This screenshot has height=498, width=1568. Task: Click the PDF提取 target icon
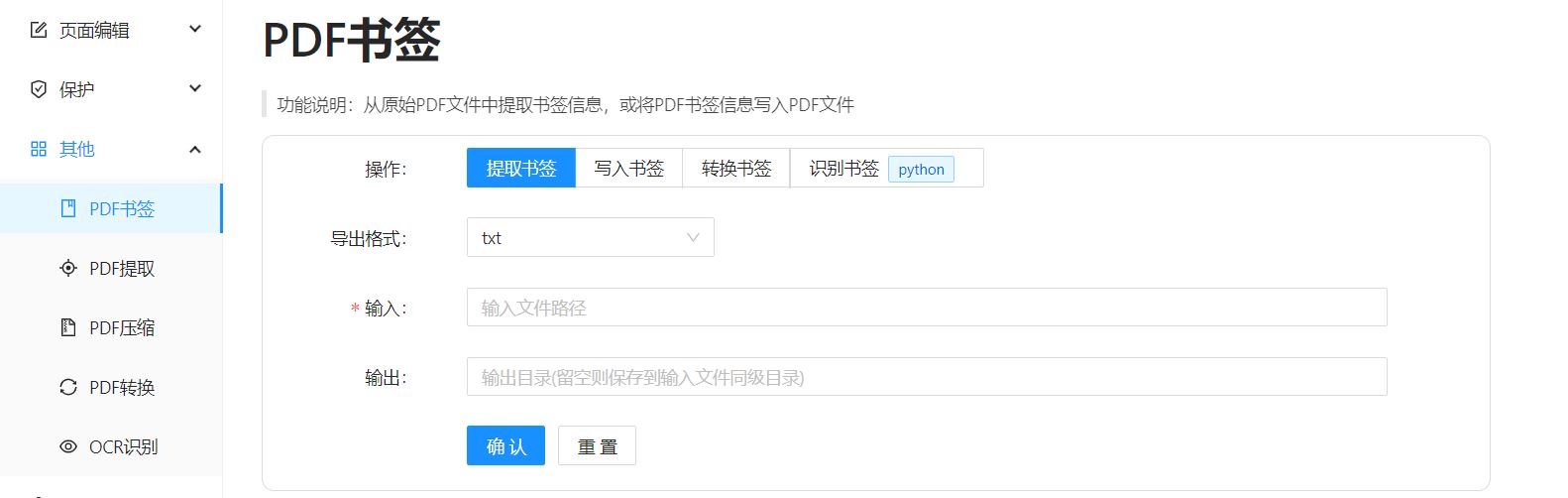[68, 268]
